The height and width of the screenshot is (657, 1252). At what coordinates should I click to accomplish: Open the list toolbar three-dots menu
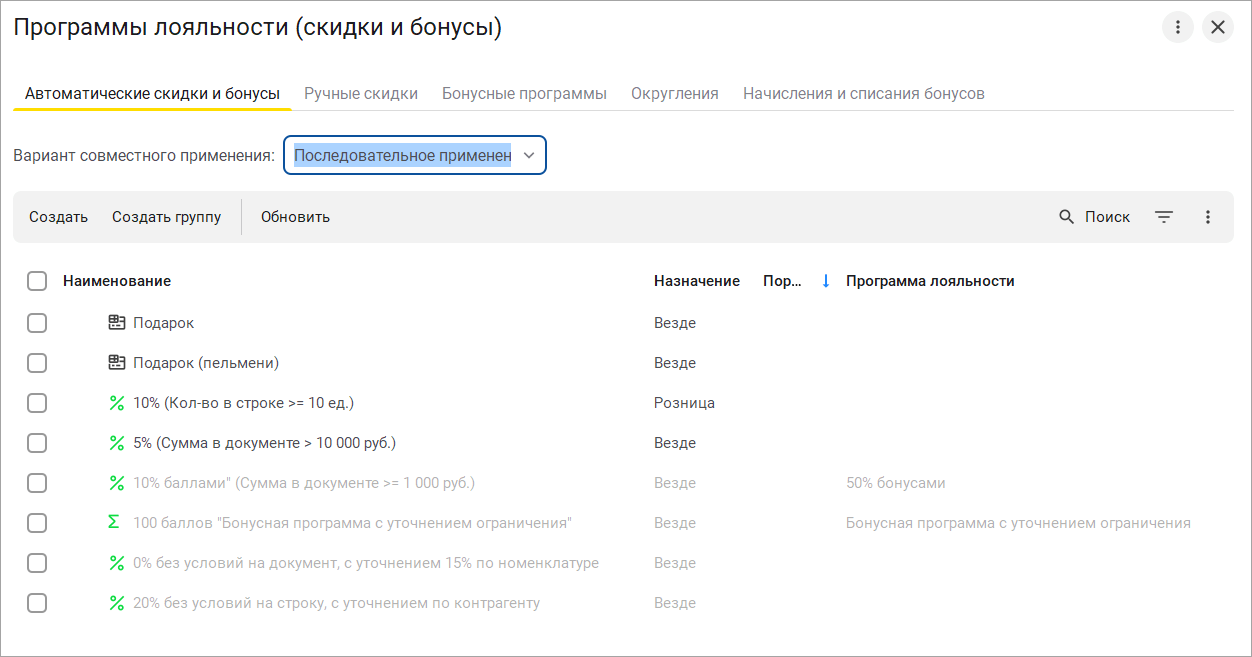point(1208,217)
